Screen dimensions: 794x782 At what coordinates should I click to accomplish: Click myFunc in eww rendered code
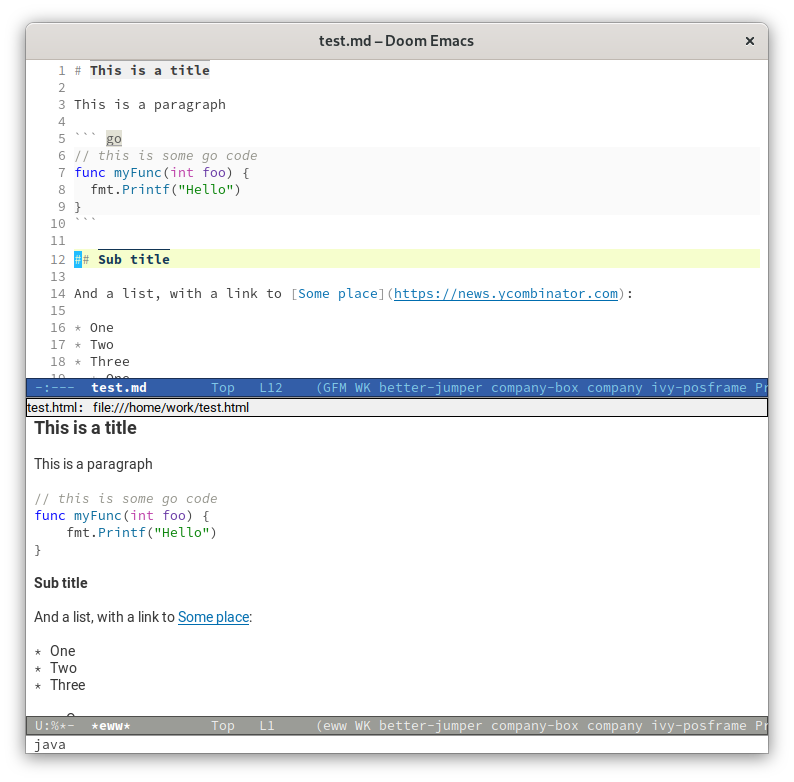coord(98,516)
